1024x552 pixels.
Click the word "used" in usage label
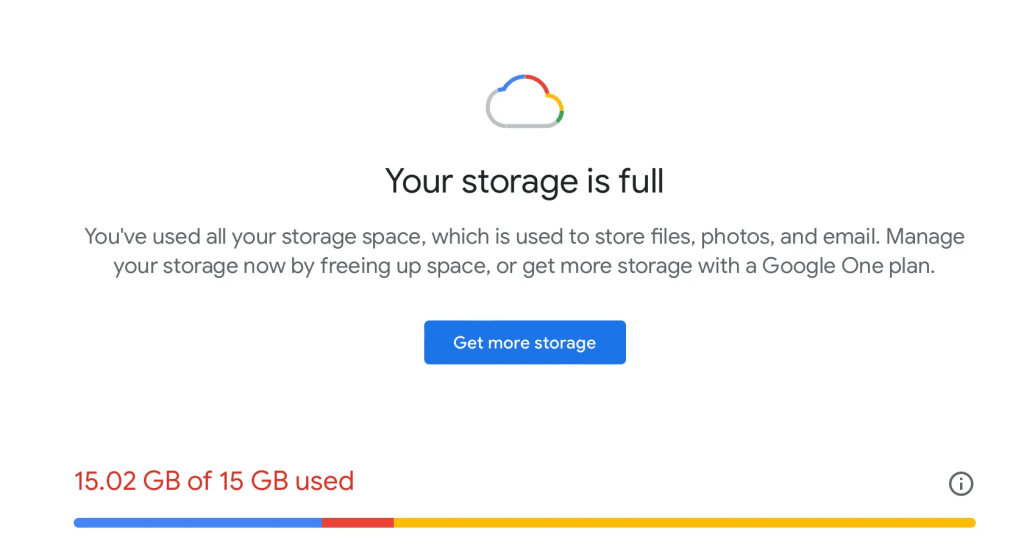coord(324,481)
